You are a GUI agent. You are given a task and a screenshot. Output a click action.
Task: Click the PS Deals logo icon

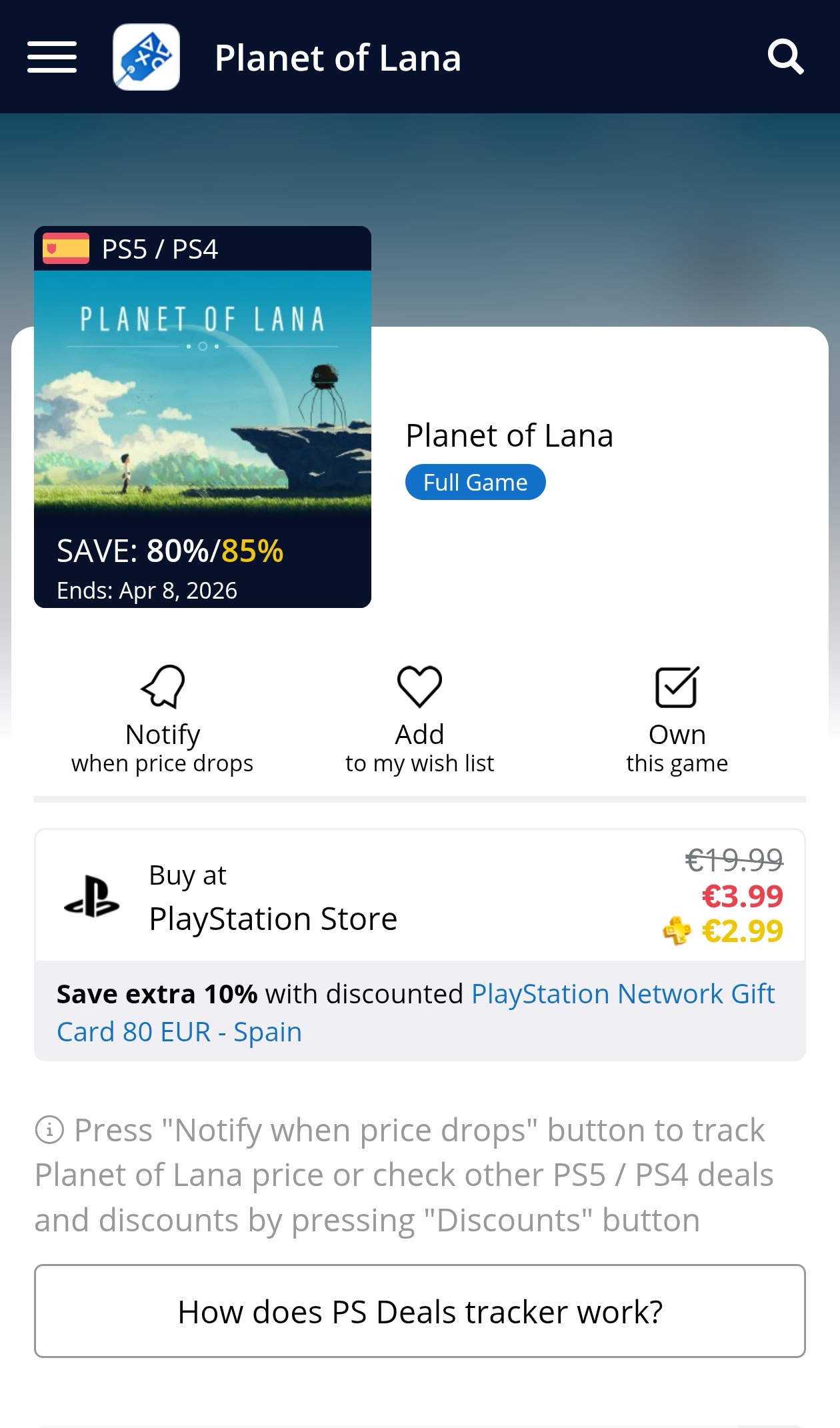pyautogui.click(x=146, y=57)
